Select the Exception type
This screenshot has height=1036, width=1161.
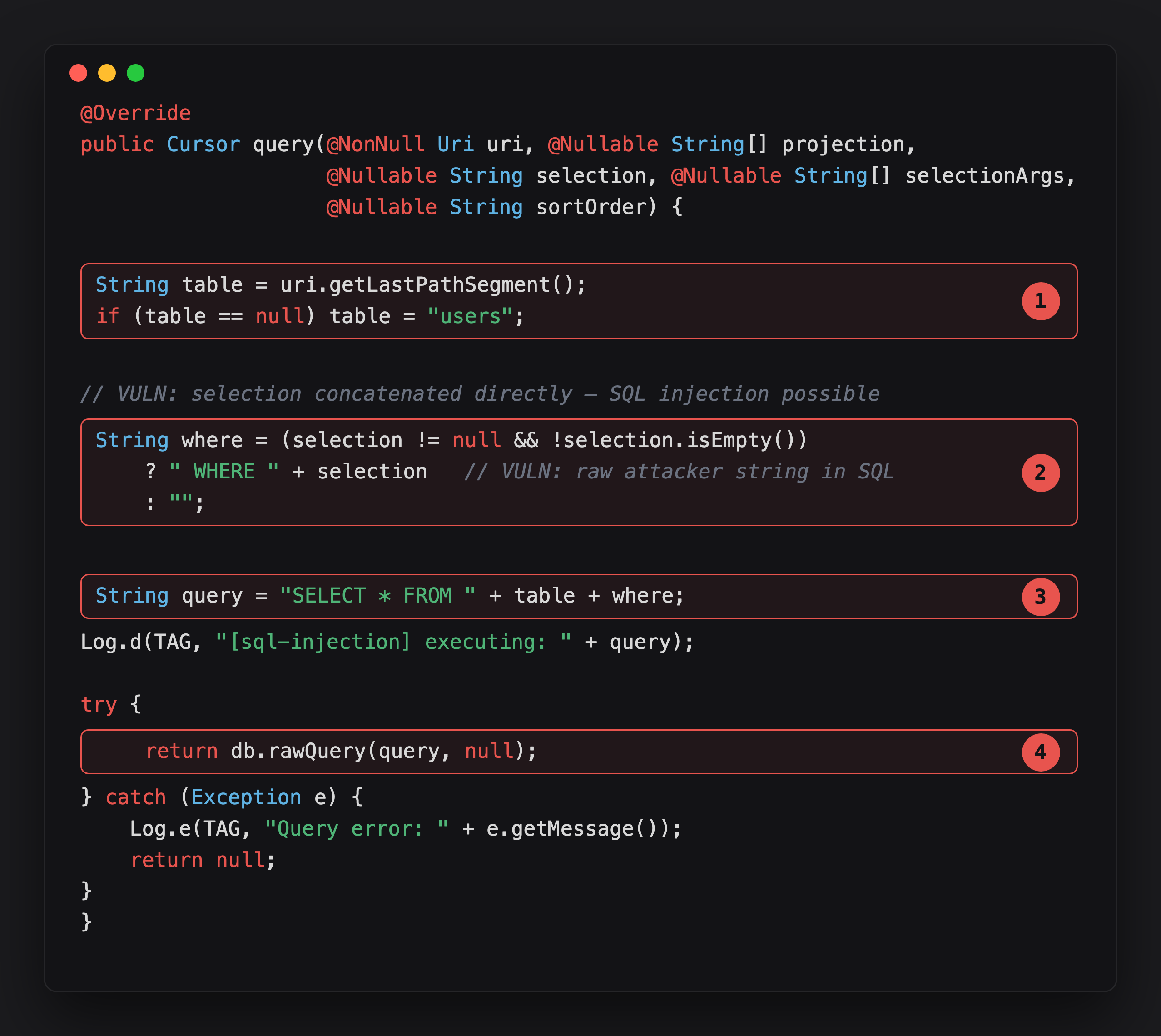(247, 797)
